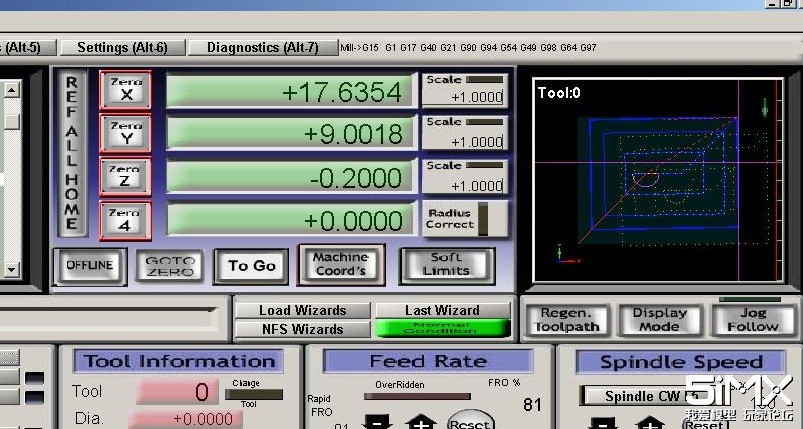
Task: Click the Spindle Speed panel header
Action: point(681,362)
